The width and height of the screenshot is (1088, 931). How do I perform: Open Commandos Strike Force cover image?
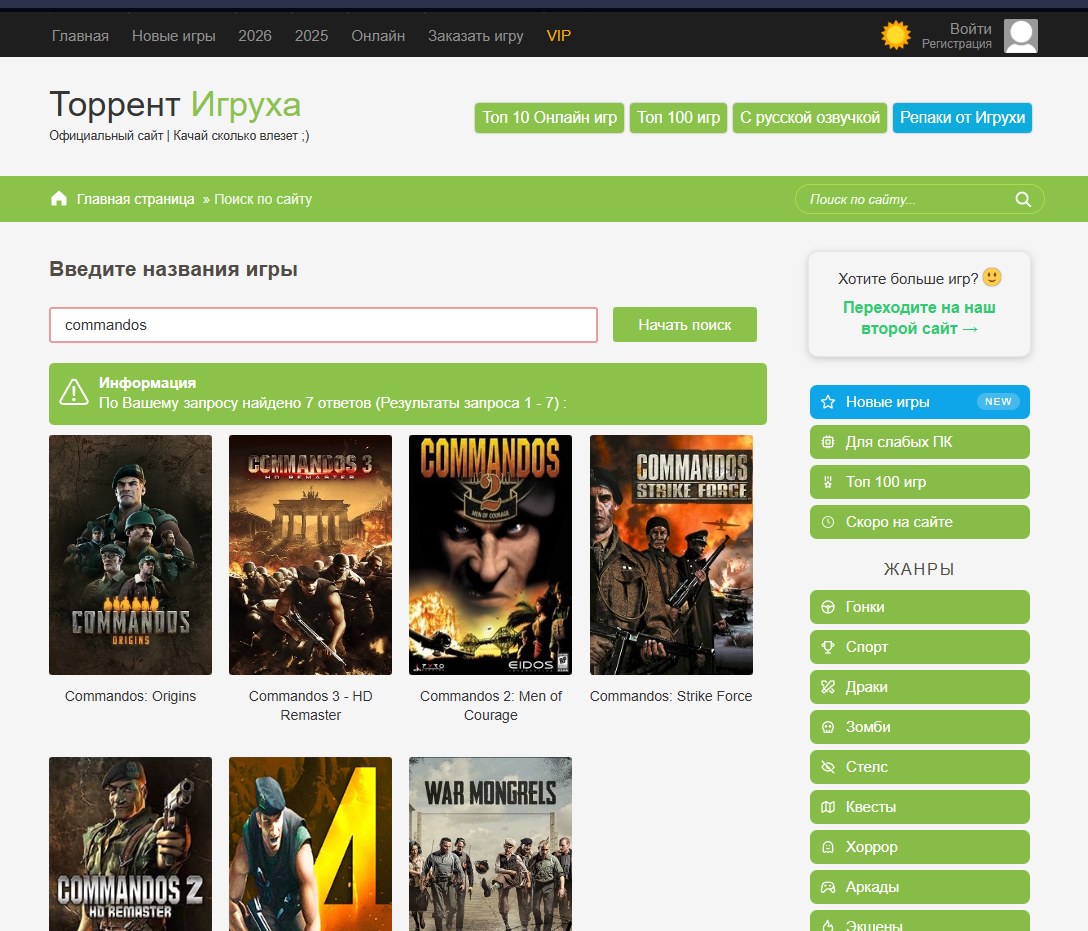coord(671,555)
